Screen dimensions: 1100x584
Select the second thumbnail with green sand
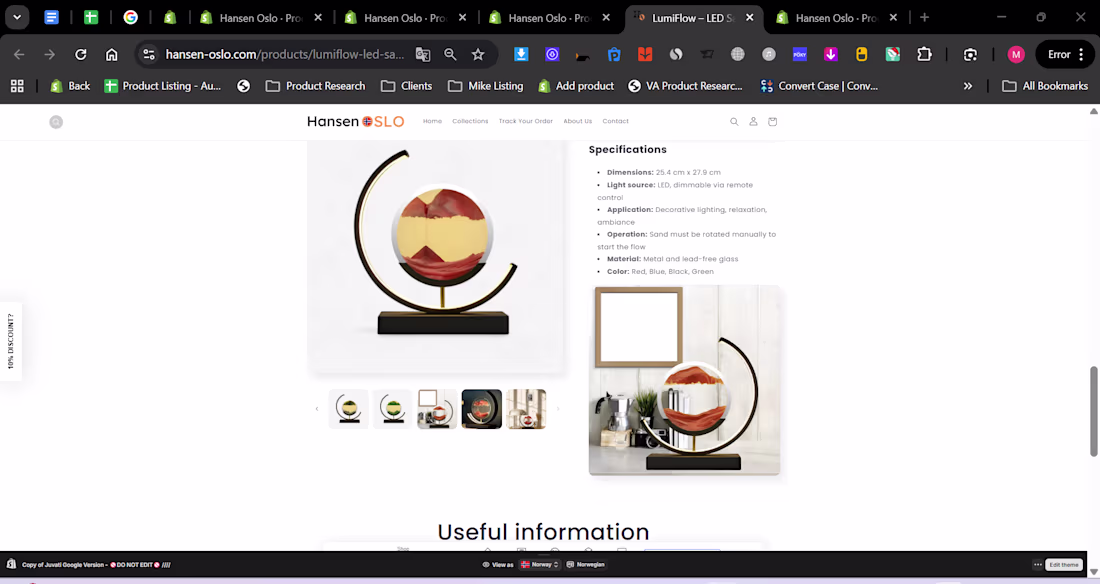tap(393, 409)
